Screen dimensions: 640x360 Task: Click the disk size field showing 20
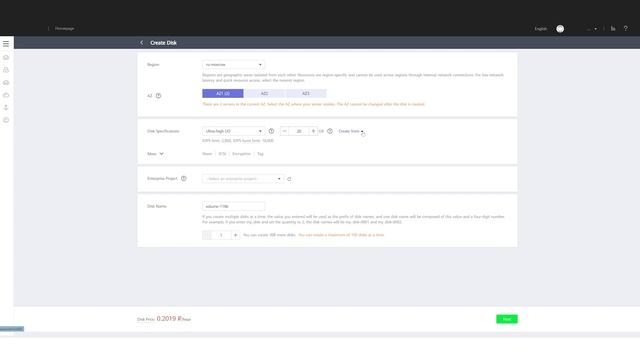pyautogui.click(x=299, y=131)
